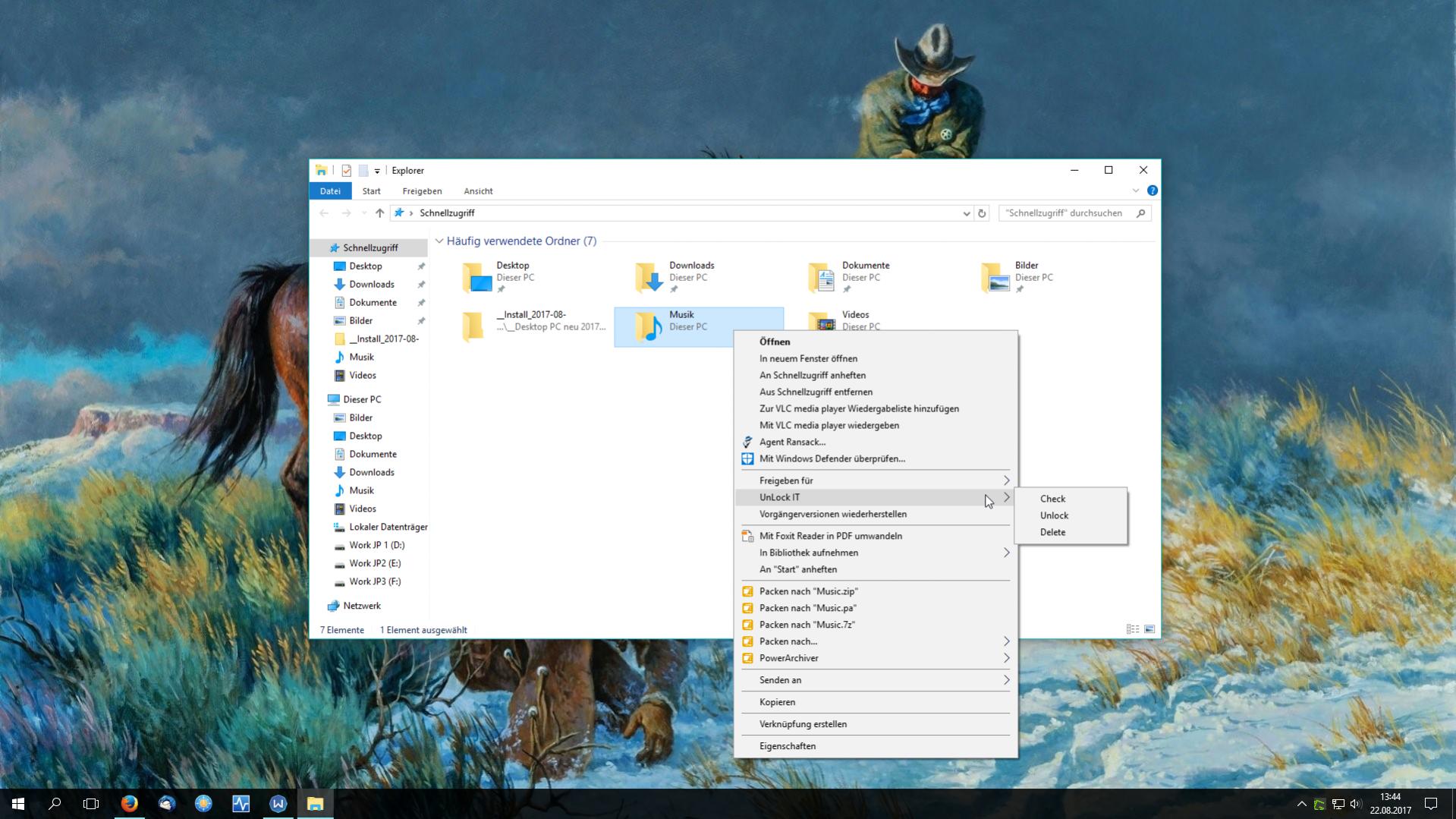Image resolution: width=1456 pixels, height=819 pixels.
Task: Click the "1 Element ausgewählt" status text
Action: point(423,630)
